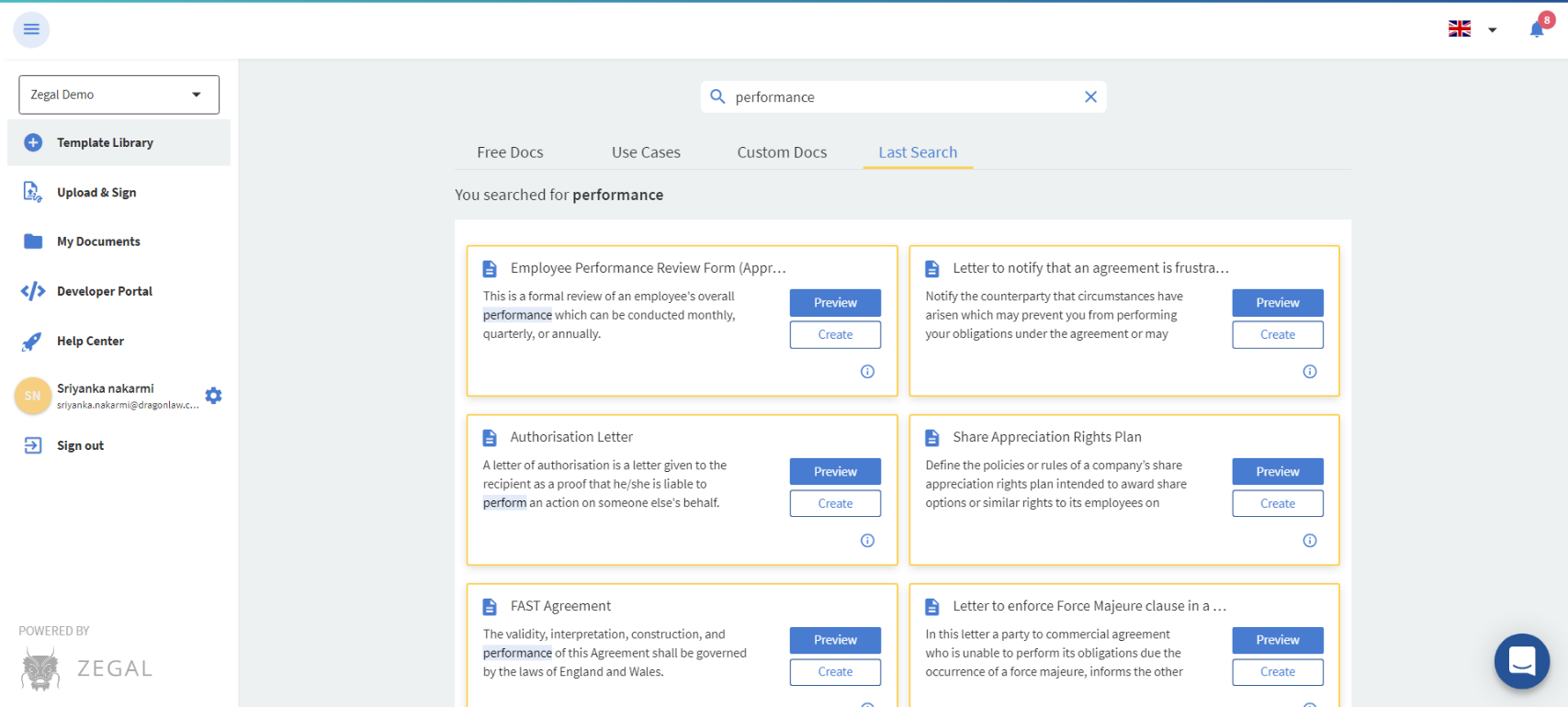Click the SN user avatar

pyautogui.click(x=33, y=396)
